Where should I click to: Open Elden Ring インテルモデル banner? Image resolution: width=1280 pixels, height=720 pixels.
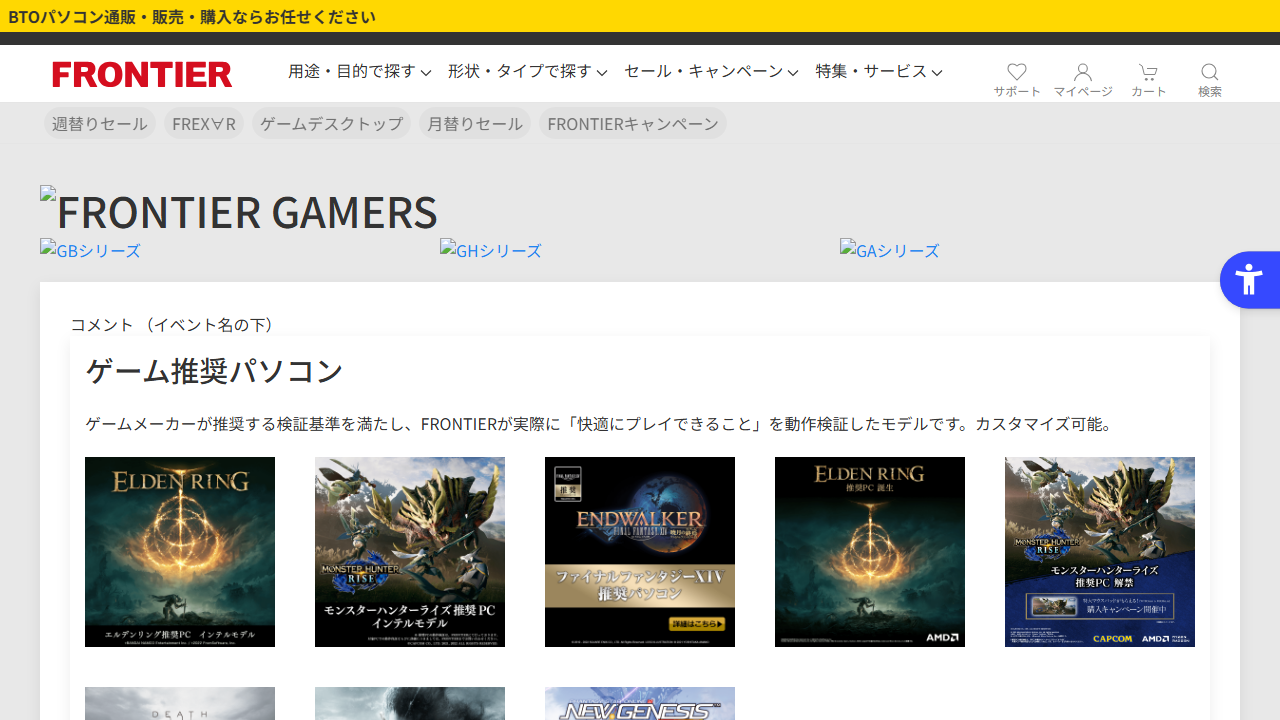coord(180,552)
